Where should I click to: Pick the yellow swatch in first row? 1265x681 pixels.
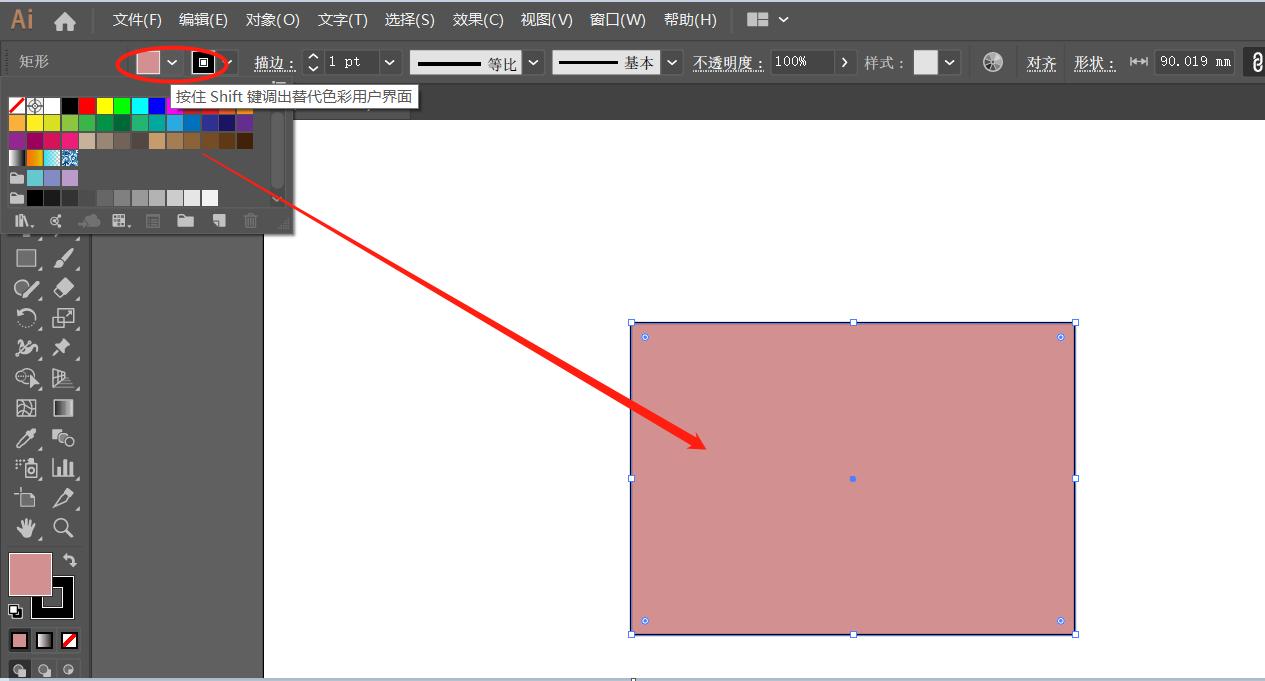[x=105, y=106]
